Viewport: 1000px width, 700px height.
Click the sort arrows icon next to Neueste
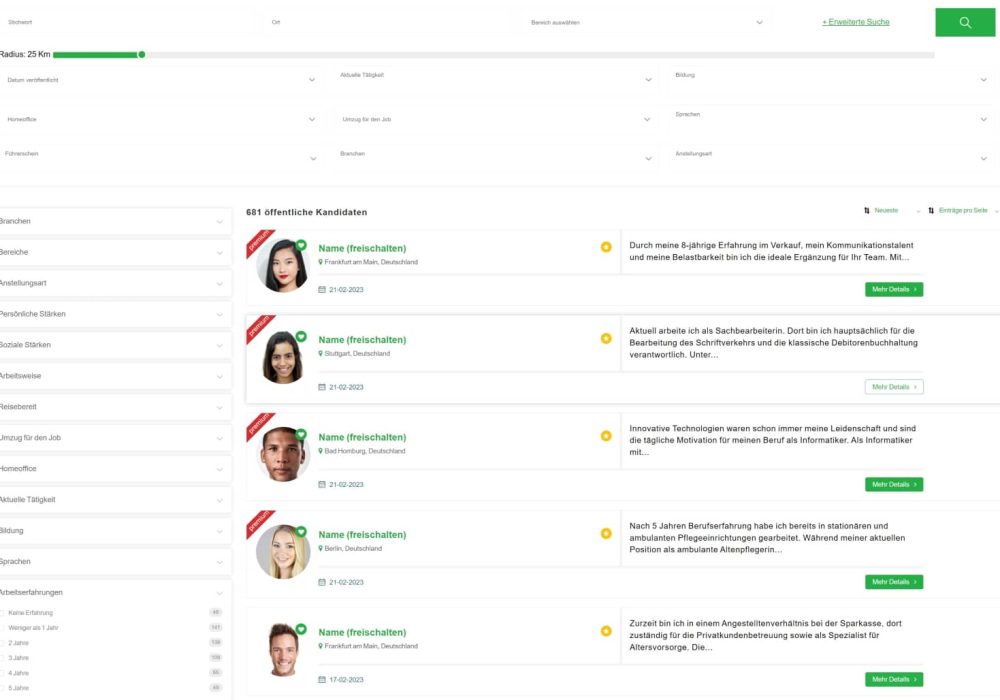pyautogui.click(x=867, y=211)
